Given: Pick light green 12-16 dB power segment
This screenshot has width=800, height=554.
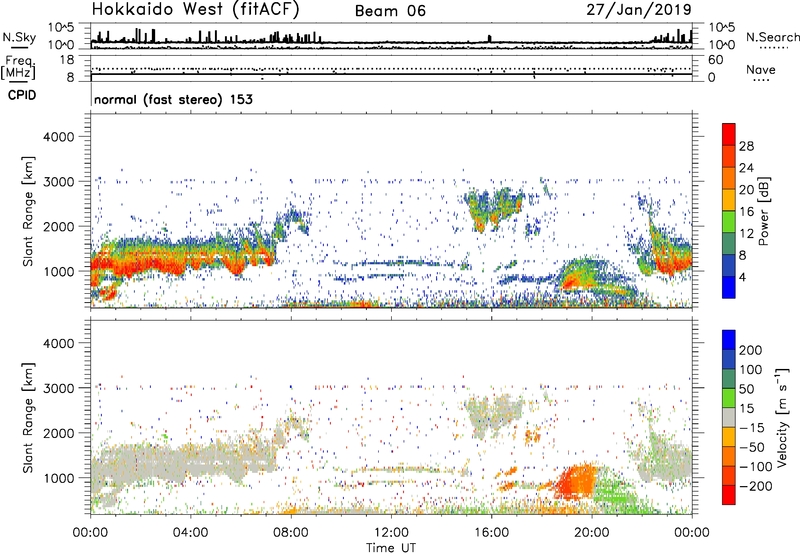Looking at the screenshot, I should 729,222.
